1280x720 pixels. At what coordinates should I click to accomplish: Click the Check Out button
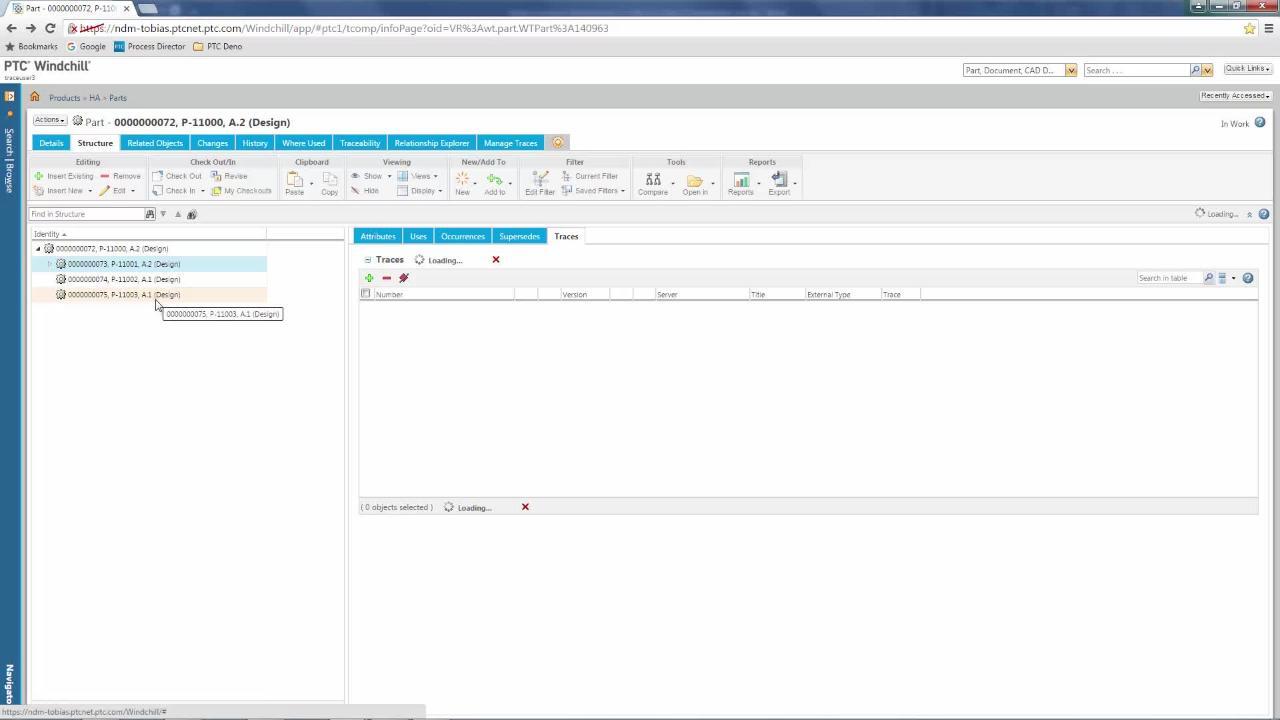[177, 176]
